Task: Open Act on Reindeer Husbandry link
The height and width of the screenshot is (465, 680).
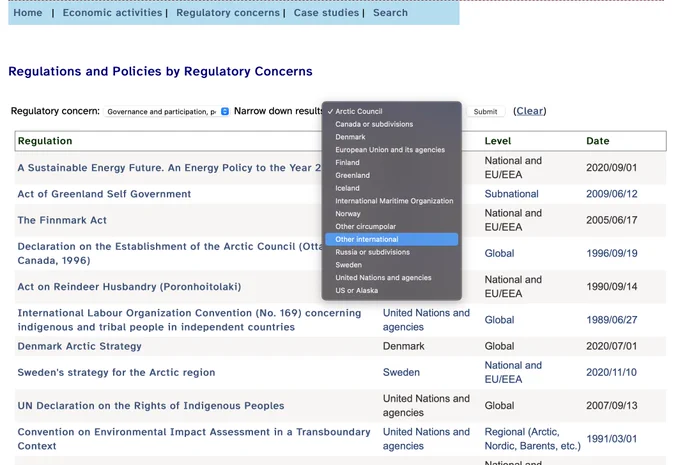Action: coord(129,287)
